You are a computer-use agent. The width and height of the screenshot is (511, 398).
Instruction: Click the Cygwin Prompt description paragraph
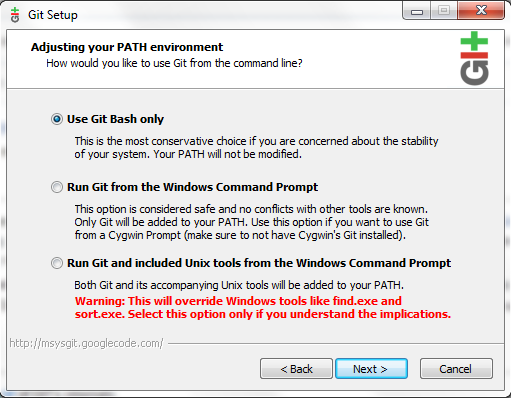coord(252,222)
